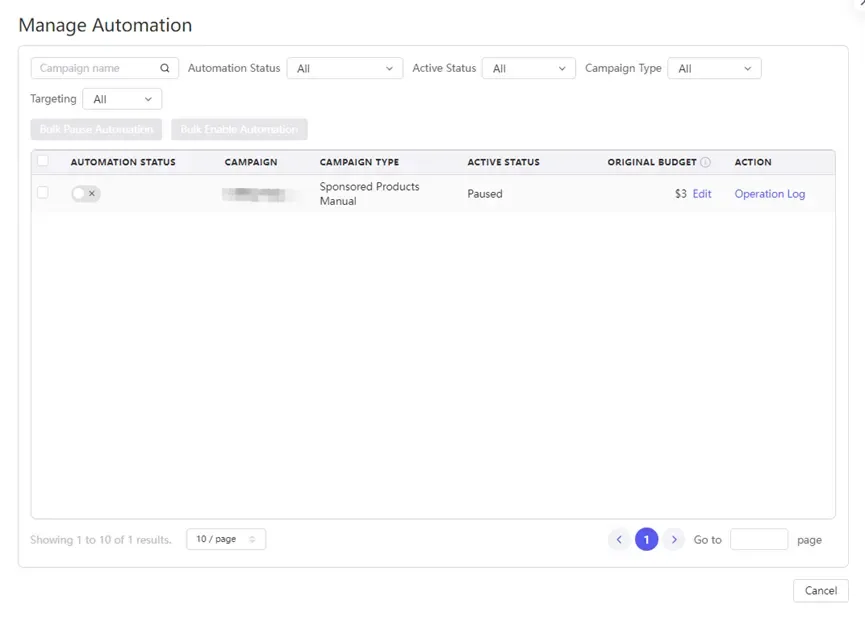Open the Targeting dropdown

pos(122,99)
